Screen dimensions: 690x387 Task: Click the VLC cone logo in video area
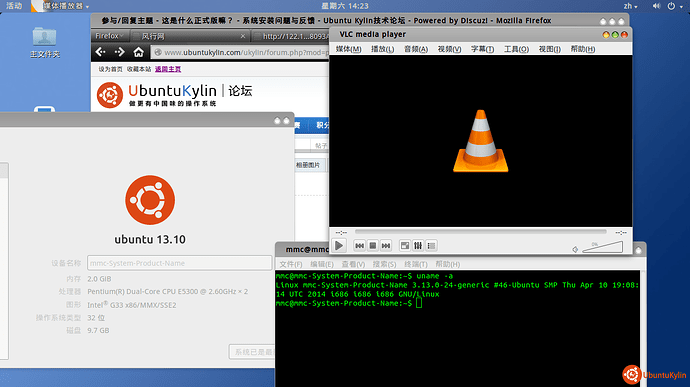tap(481, 141)
